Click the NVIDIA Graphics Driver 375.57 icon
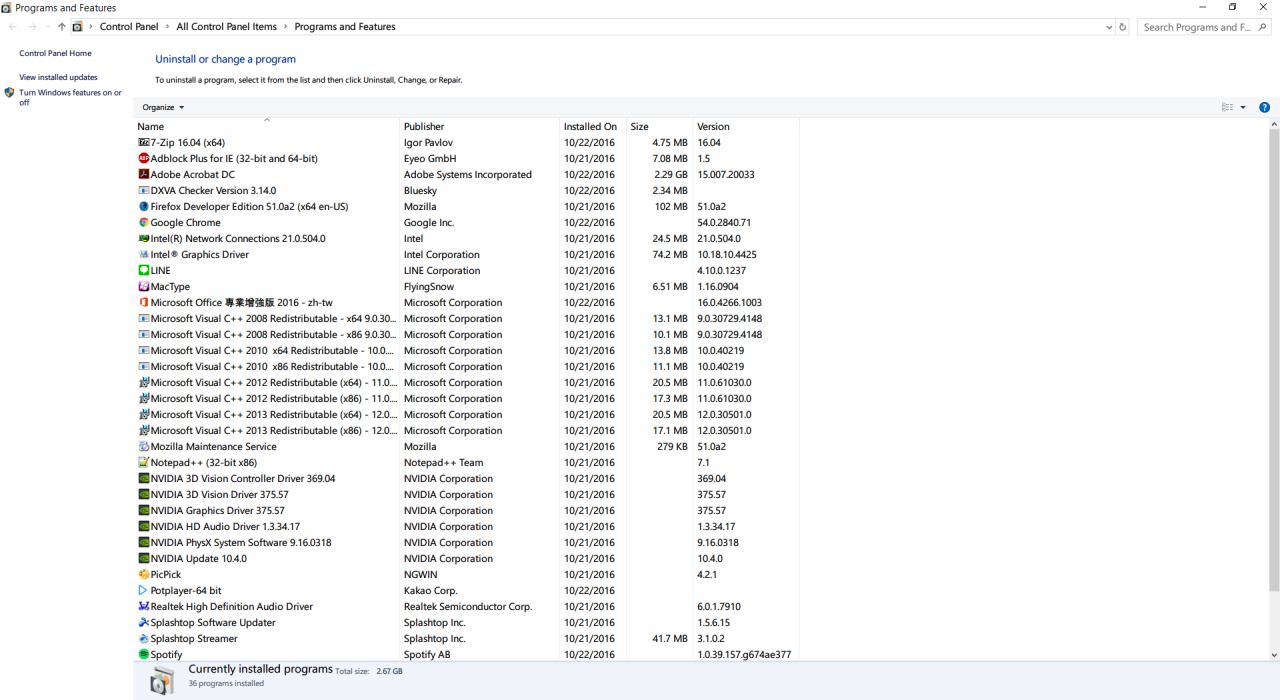Screen dimensions: 1280x700 coord(143,511)
